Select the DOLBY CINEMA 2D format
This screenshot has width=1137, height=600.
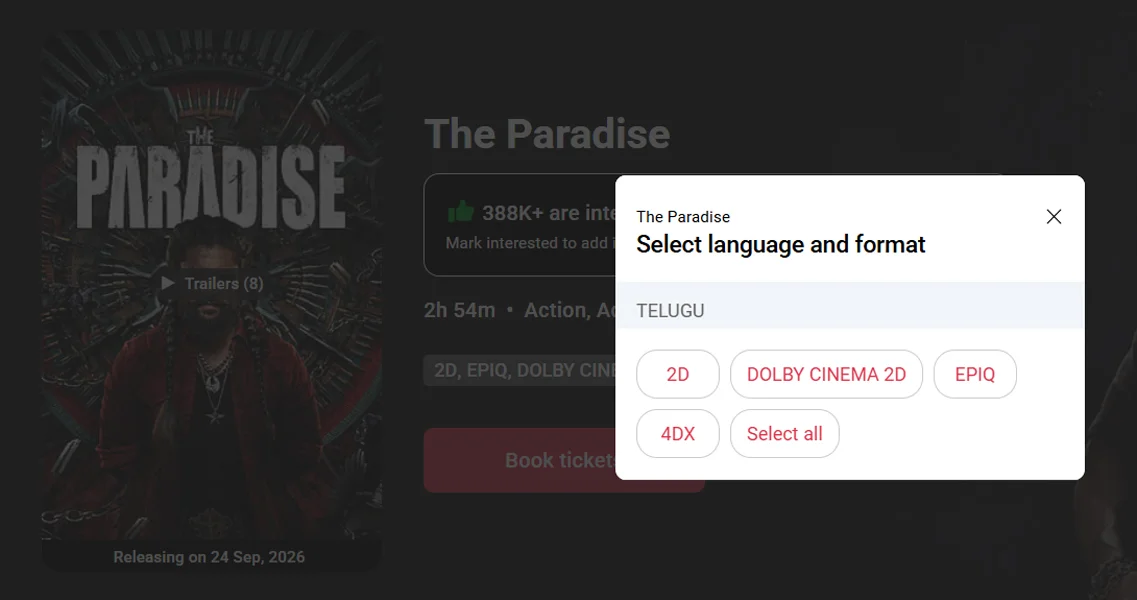point(827,374)
